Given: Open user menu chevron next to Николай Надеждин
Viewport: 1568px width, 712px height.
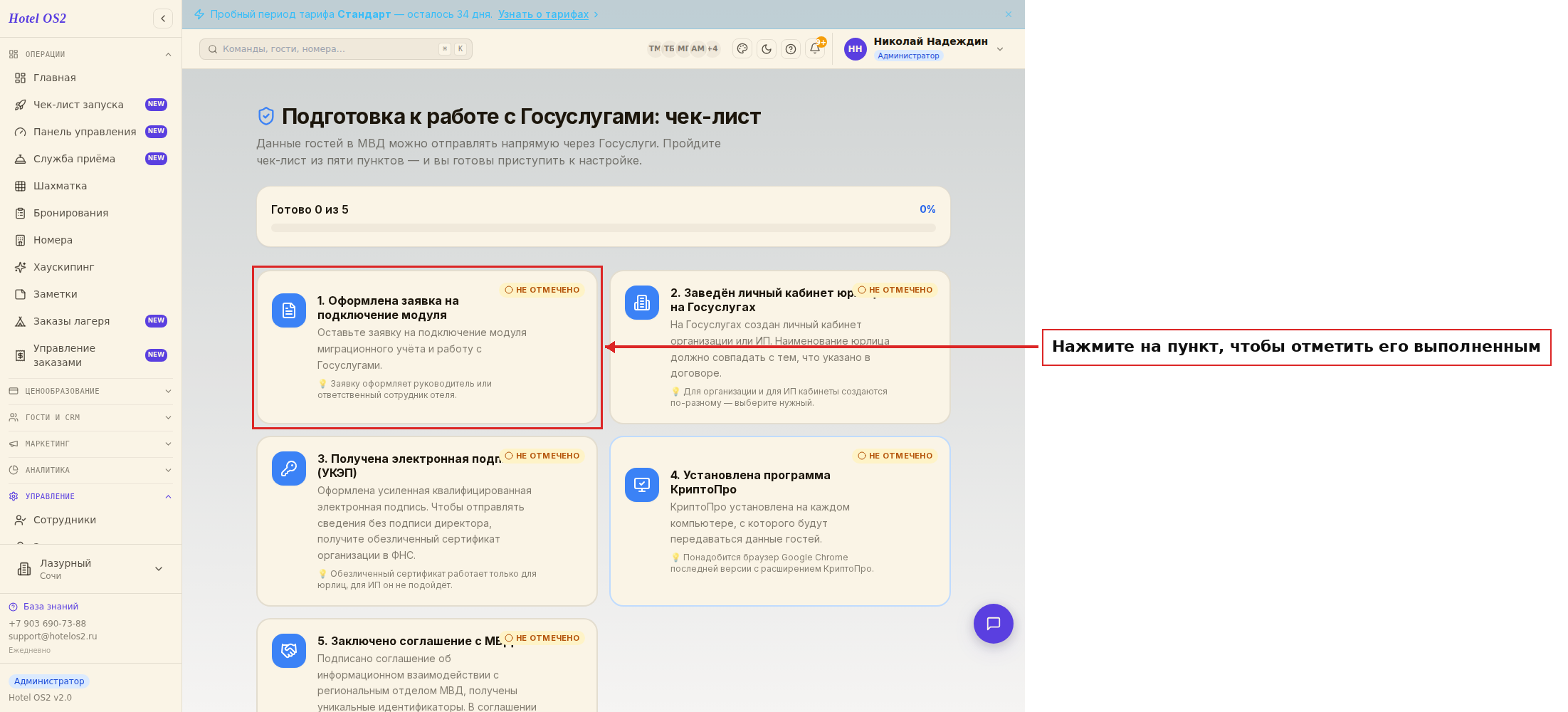Looking at the screenshot, I should tap(1000, 49).
